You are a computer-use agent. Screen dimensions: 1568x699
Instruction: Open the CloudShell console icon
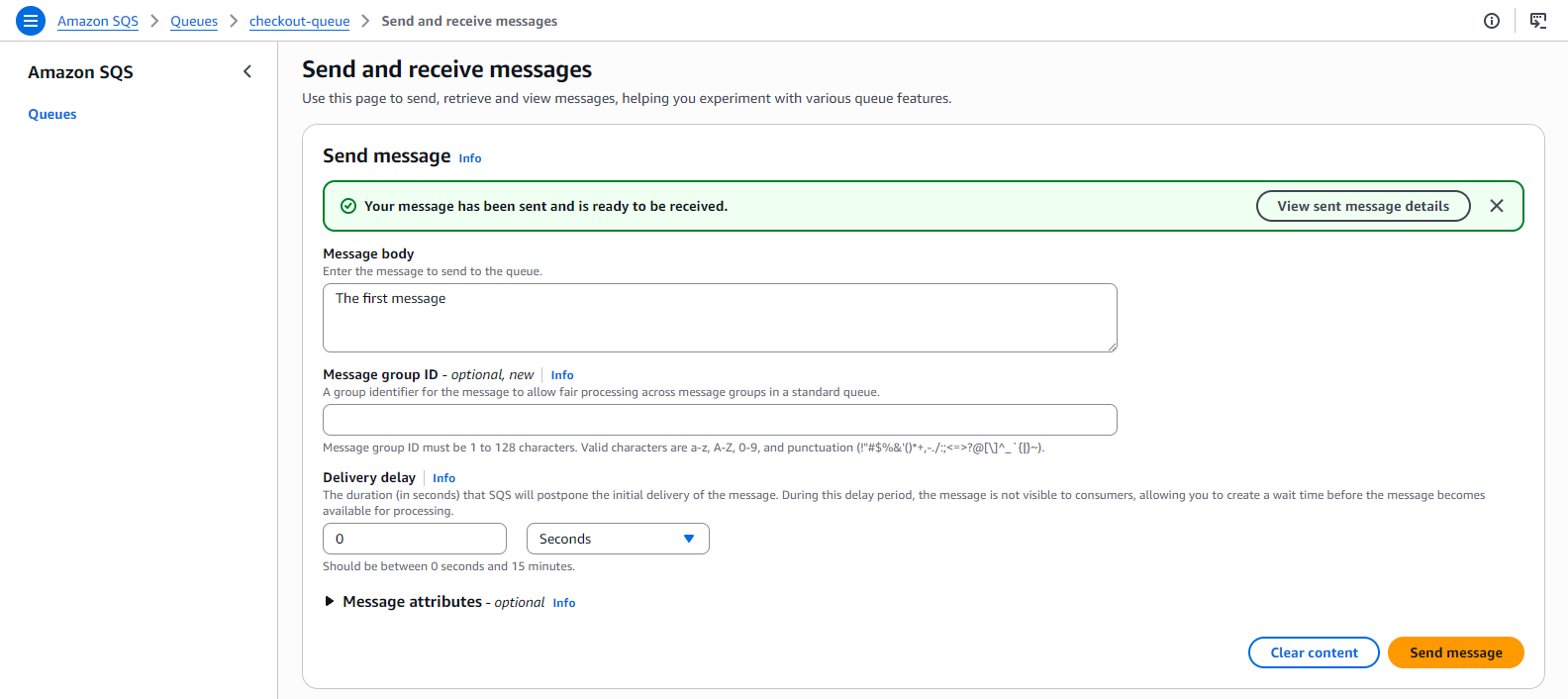click(x=1538, y=21)
